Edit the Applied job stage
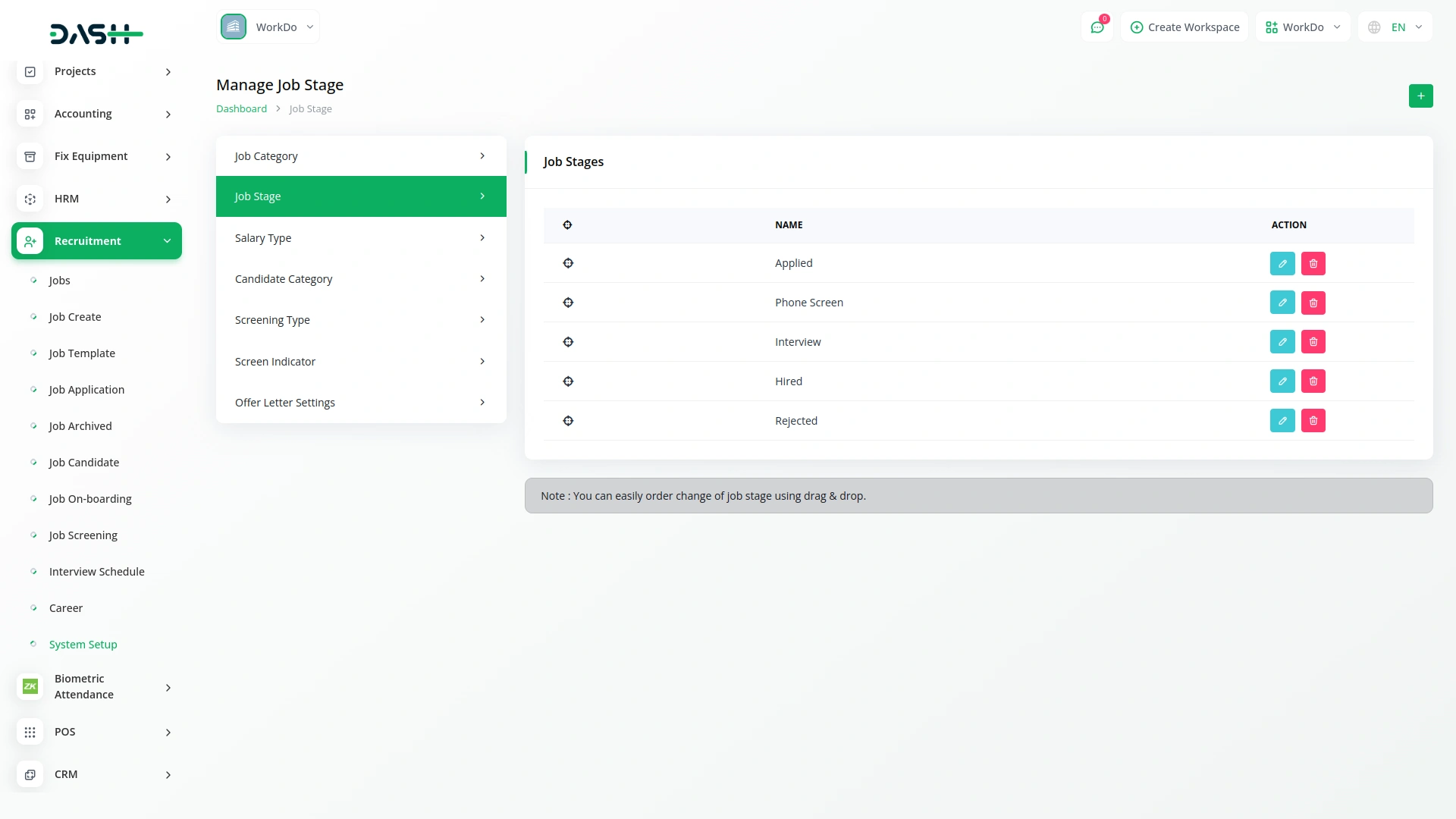The width and height of the screenshot is (1456, 819). pos(1282,263)
